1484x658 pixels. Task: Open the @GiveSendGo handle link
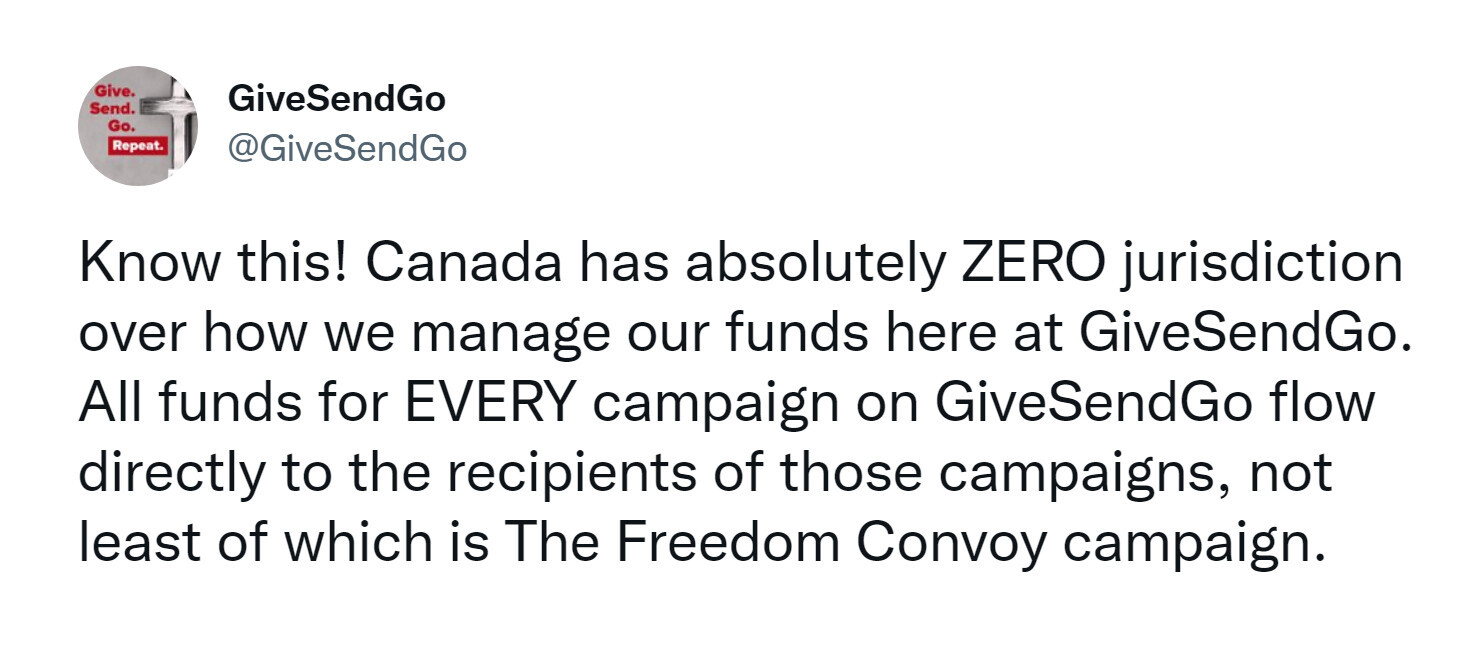(347, 148)
